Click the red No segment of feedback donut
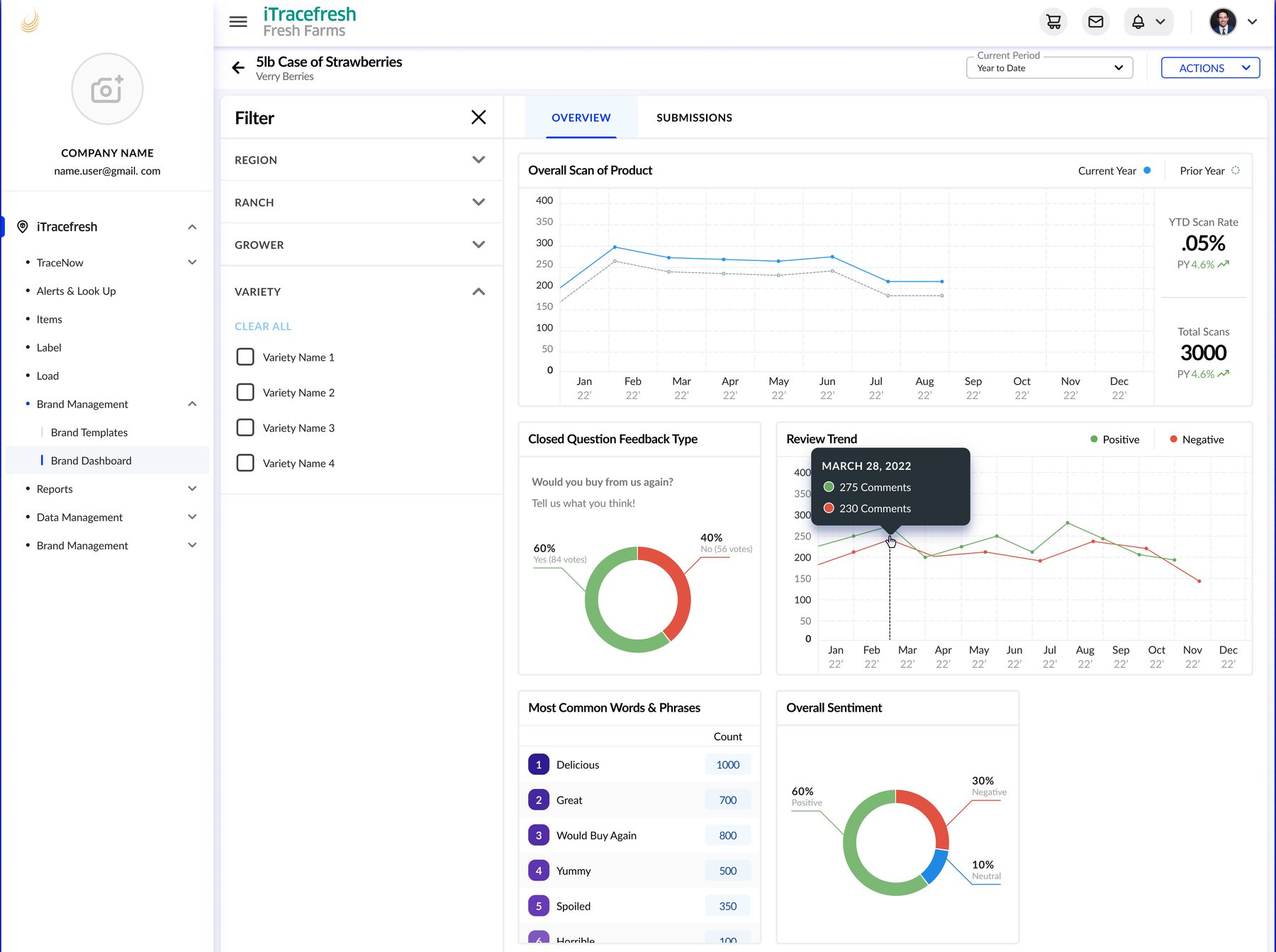 (x=681, y=585)
